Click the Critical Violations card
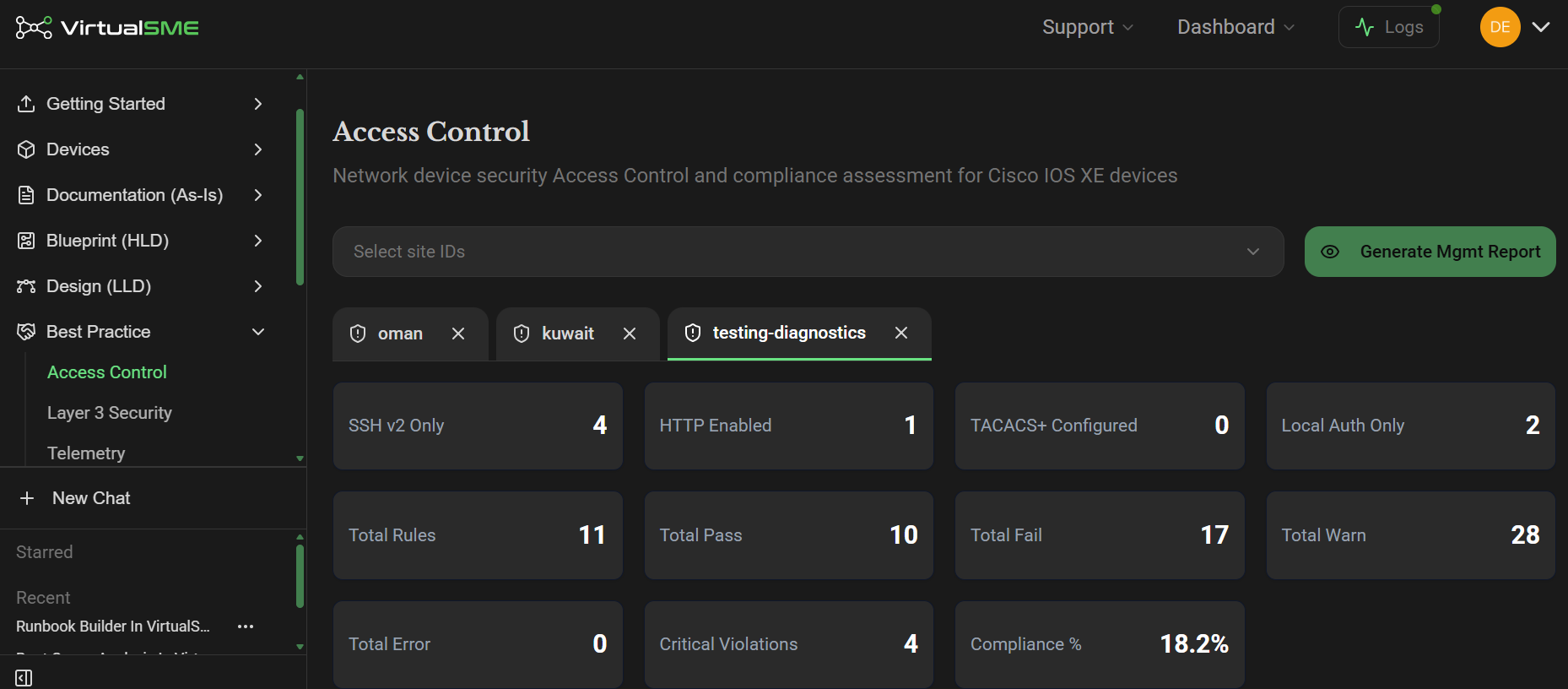The height and width of the screenshot is (689, 1568). [788, 644]
